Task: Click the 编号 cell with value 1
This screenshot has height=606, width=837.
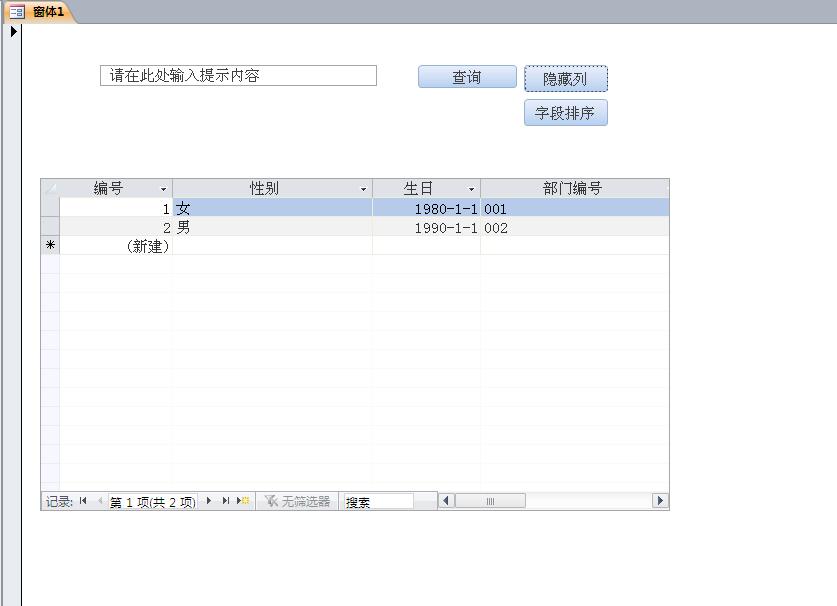Action: [x=115, y=208]
